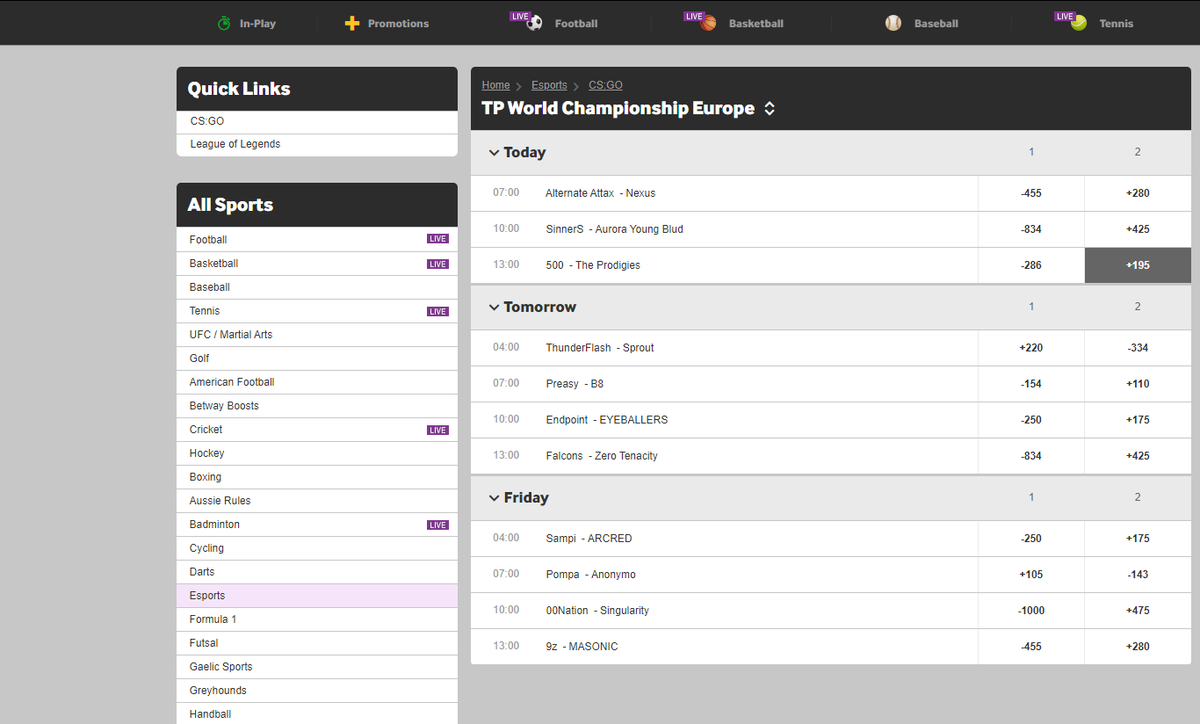
Task: Bet -834 on SinnerS
Action: 1031,229
